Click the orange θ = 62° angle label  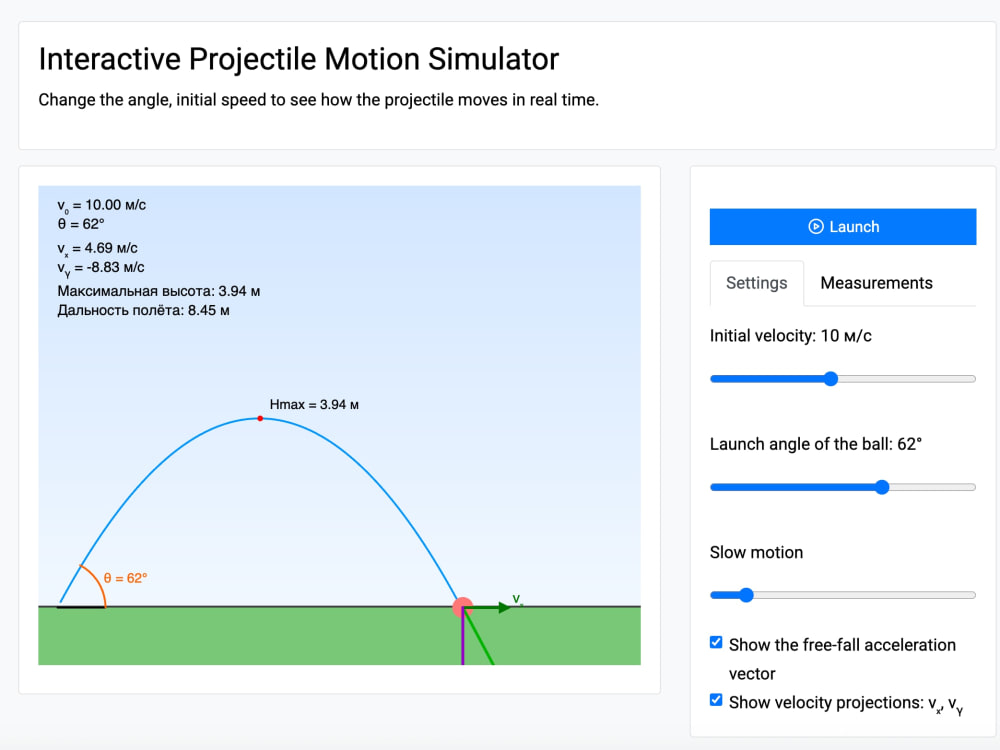[x=126, y=578]
